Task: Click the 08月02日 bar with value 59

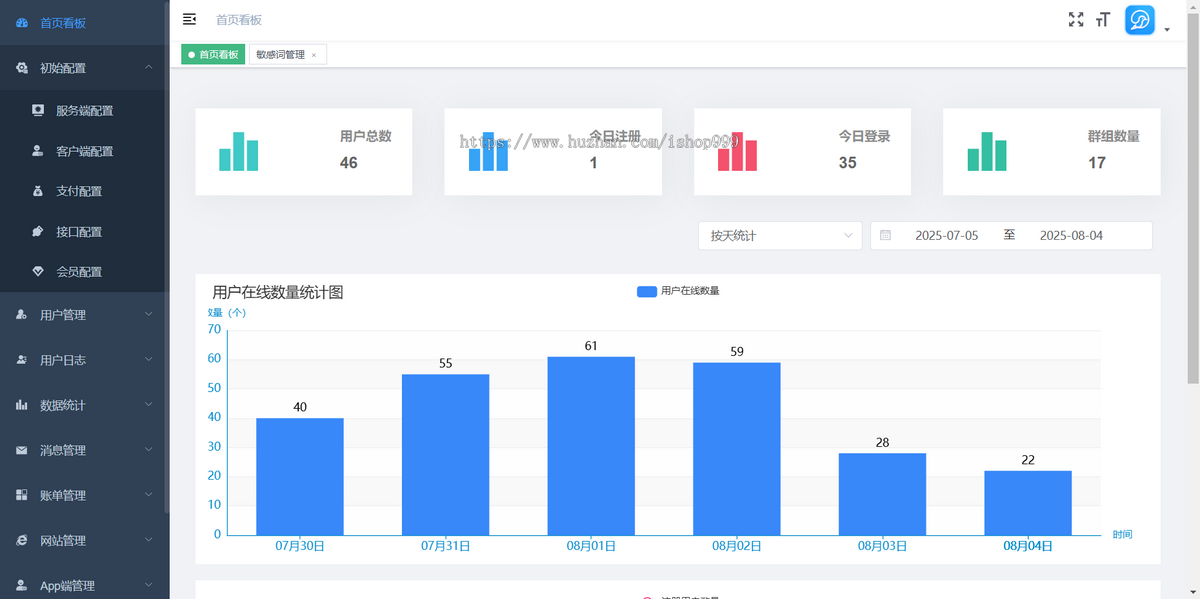Action: click(x=737, y=448)
